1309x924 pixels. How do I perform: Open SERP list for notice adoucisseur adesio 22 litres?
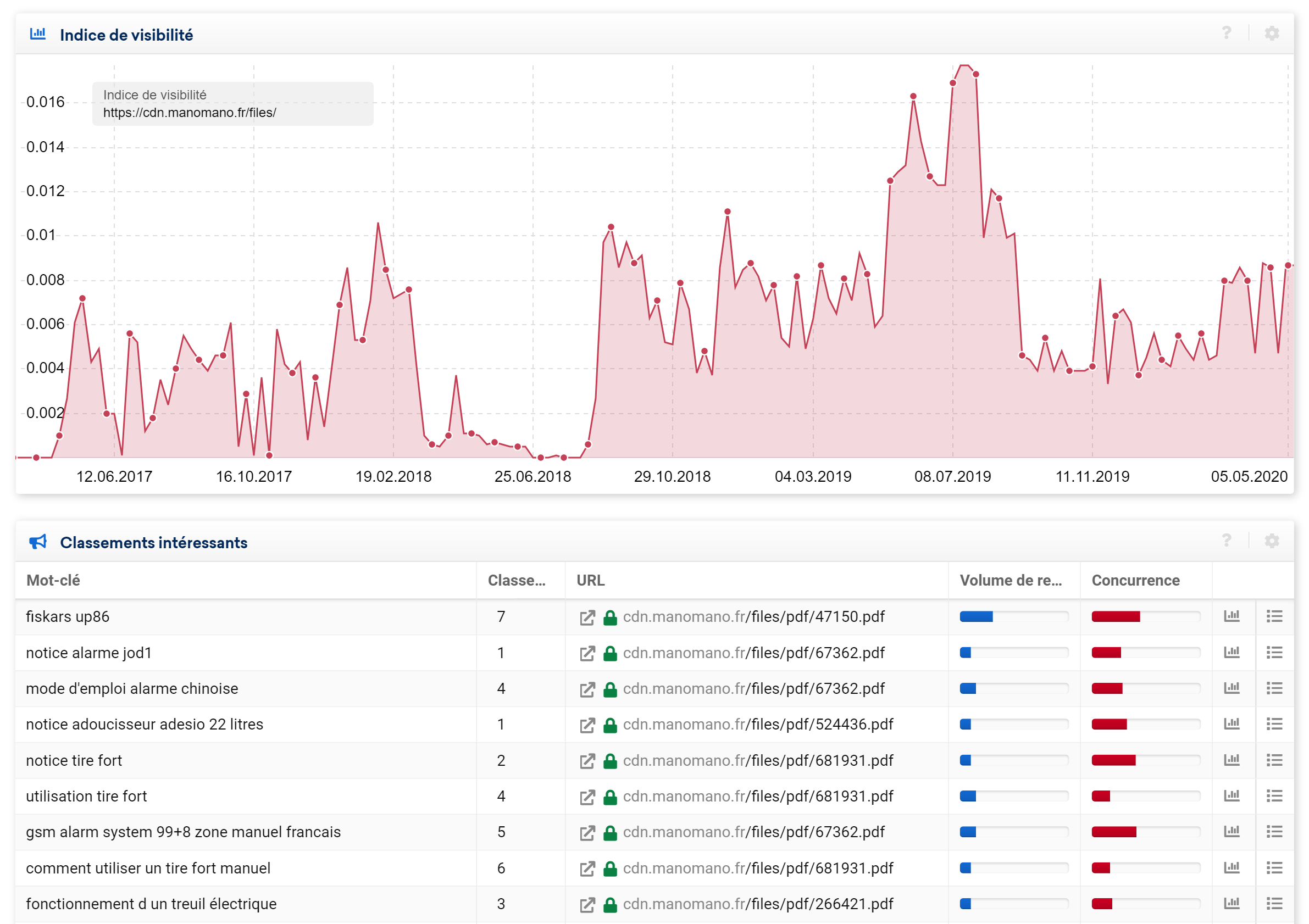point(1274,724)
